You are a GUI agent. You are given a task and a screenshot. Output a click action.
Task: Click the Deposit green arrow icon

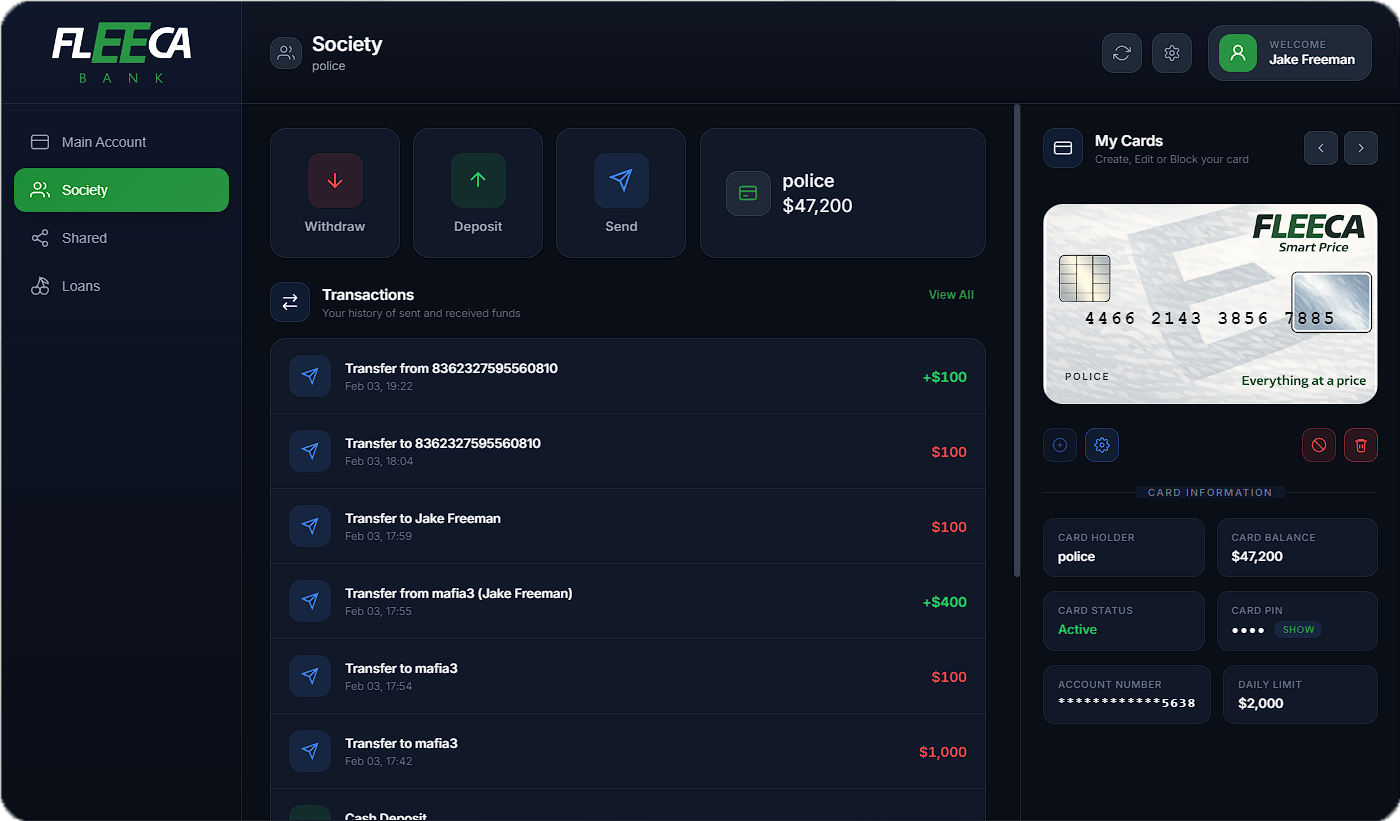(478, 180)
